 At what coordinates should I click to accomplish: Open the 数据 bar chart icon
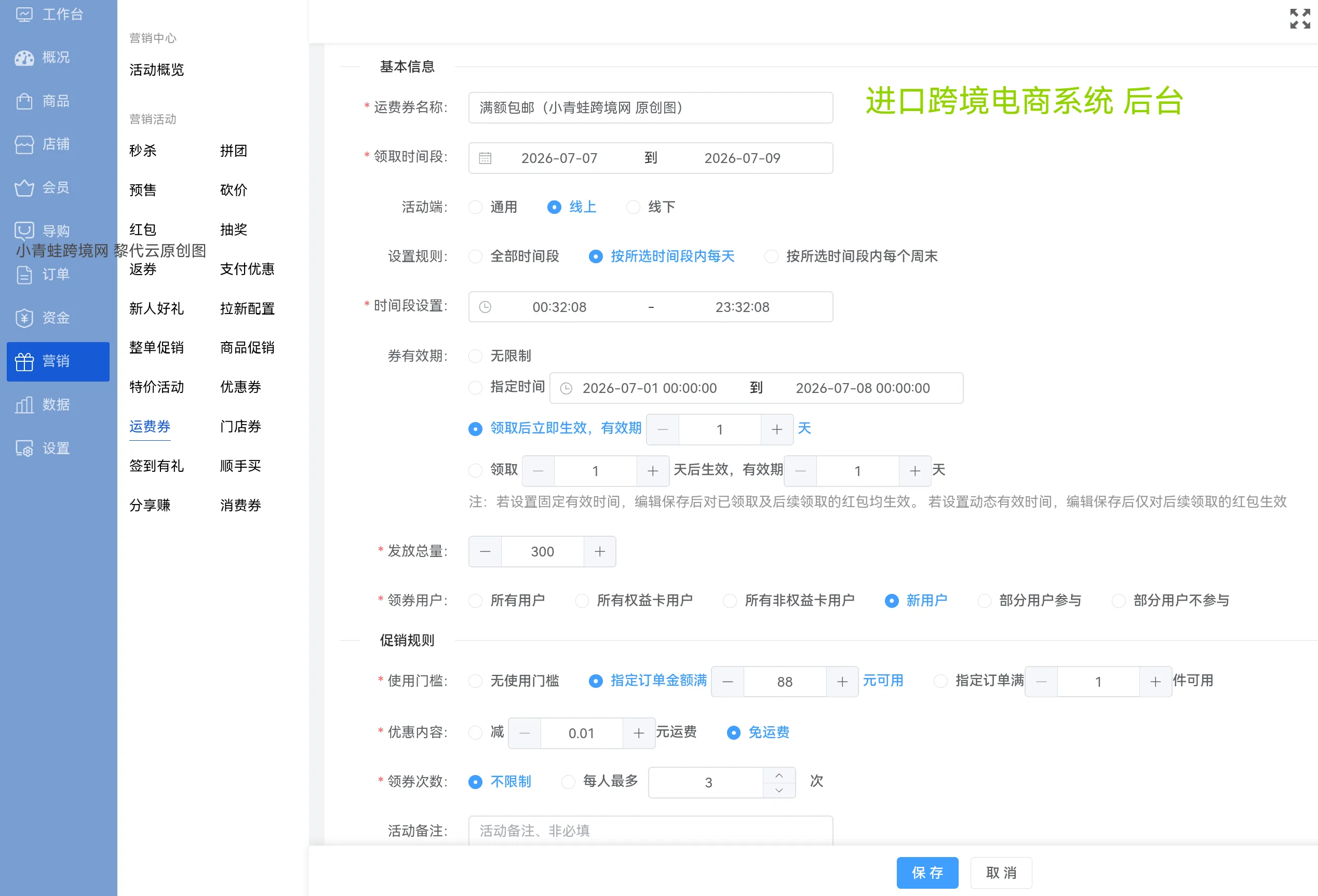coord(24,405)
